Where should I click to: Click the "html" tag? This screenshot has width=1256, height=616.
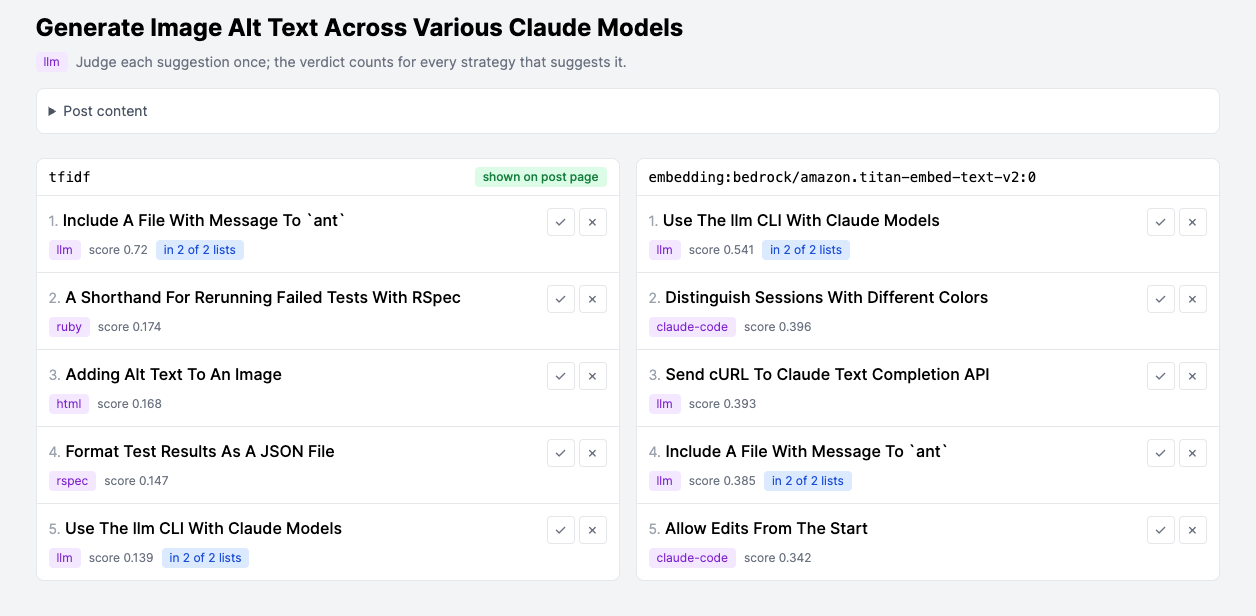(69, 404)
